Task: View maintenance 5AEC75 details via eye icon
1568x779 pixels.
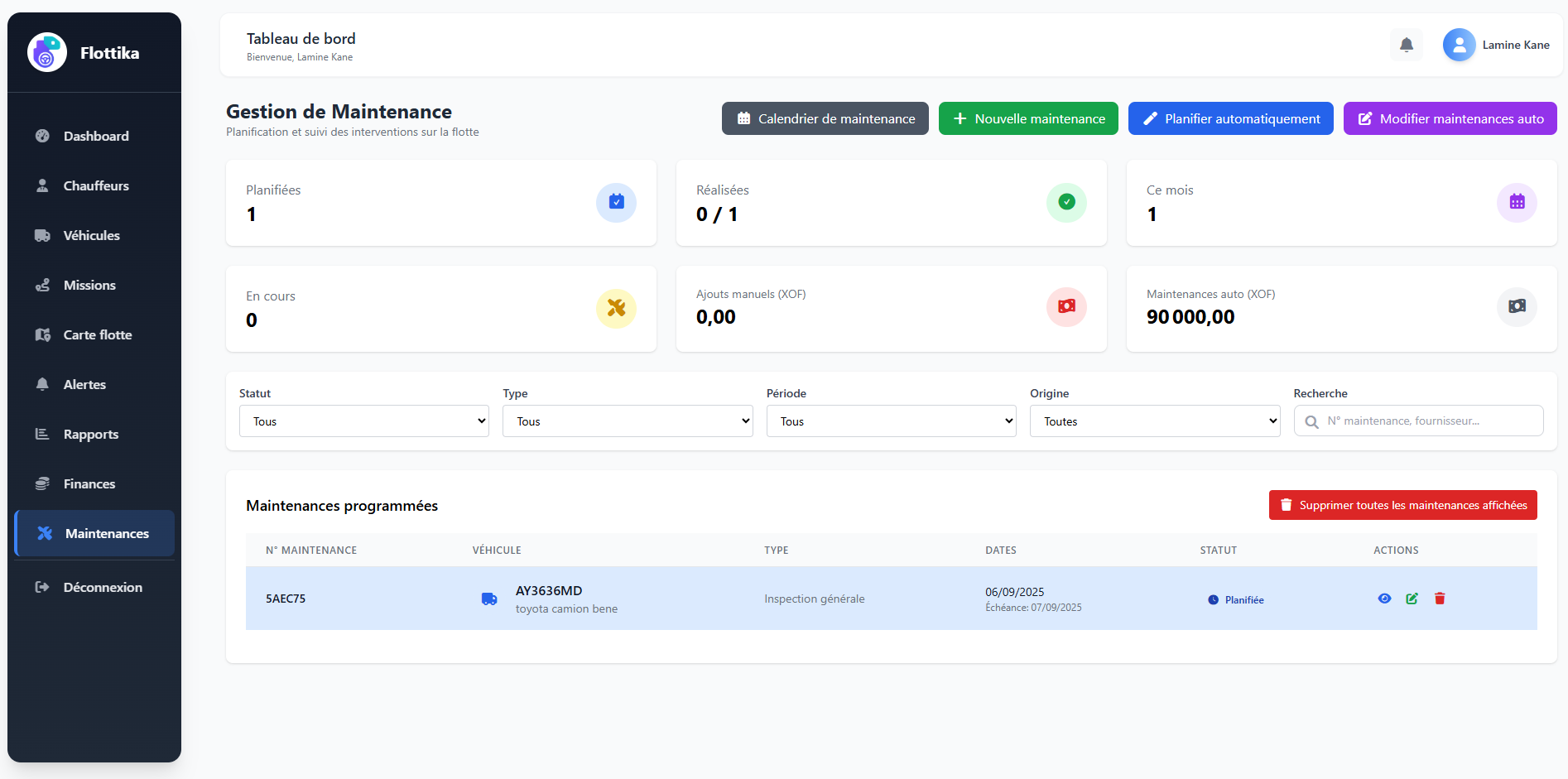Action: (1384, 599)
